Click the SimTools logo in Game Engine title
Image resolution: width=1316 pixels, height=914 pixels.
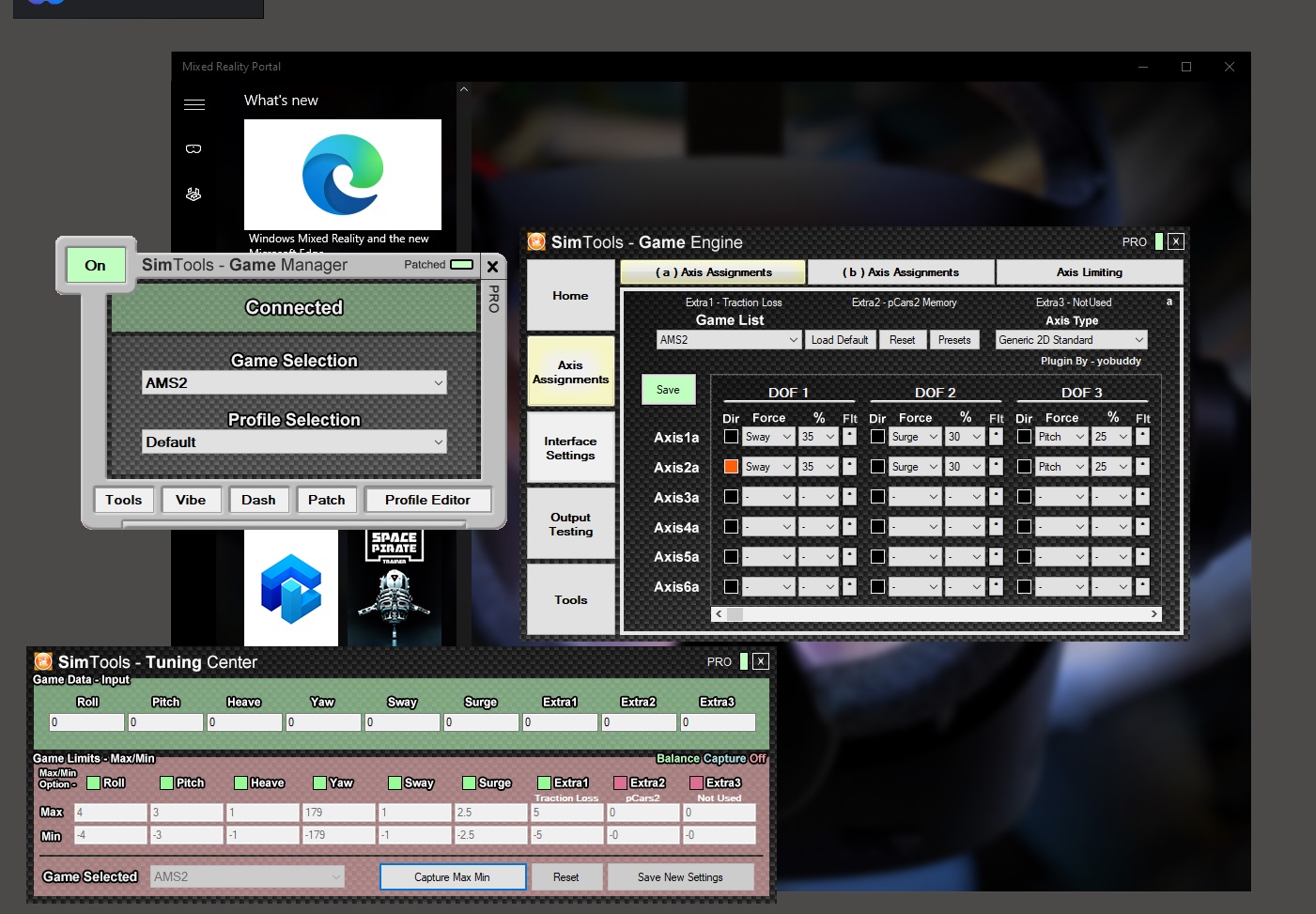click(x=536, y=241)
